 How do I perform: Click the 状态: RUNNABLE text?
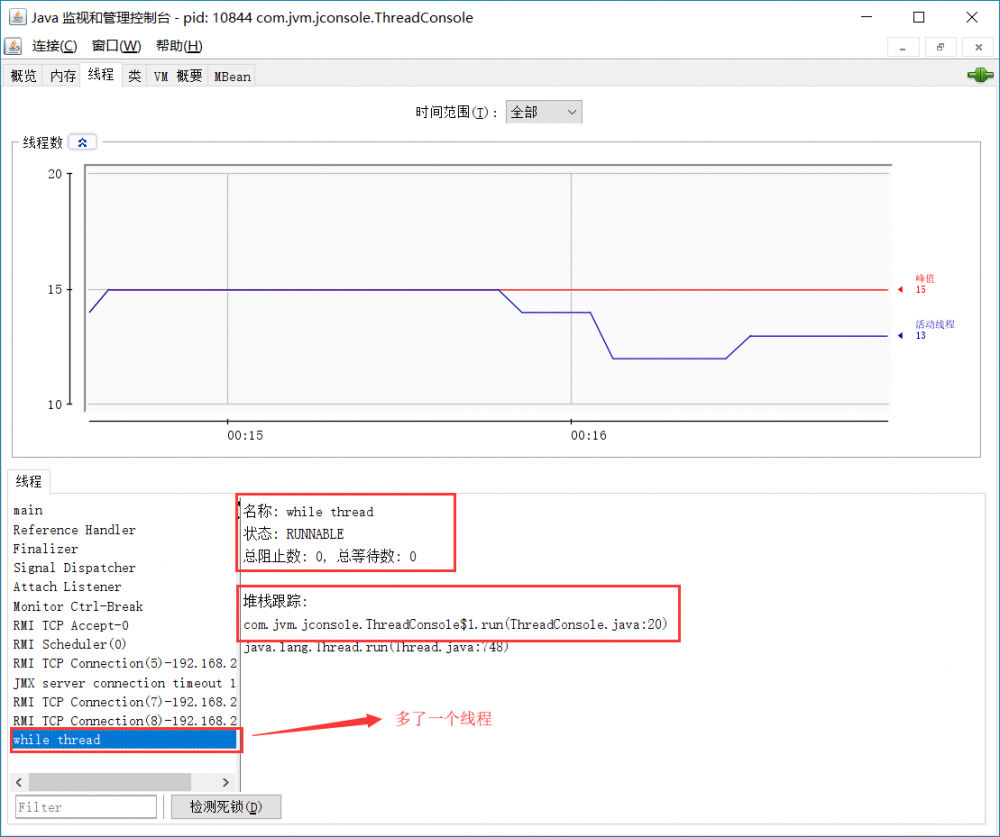pyautogui.click(x=293, y=534)
